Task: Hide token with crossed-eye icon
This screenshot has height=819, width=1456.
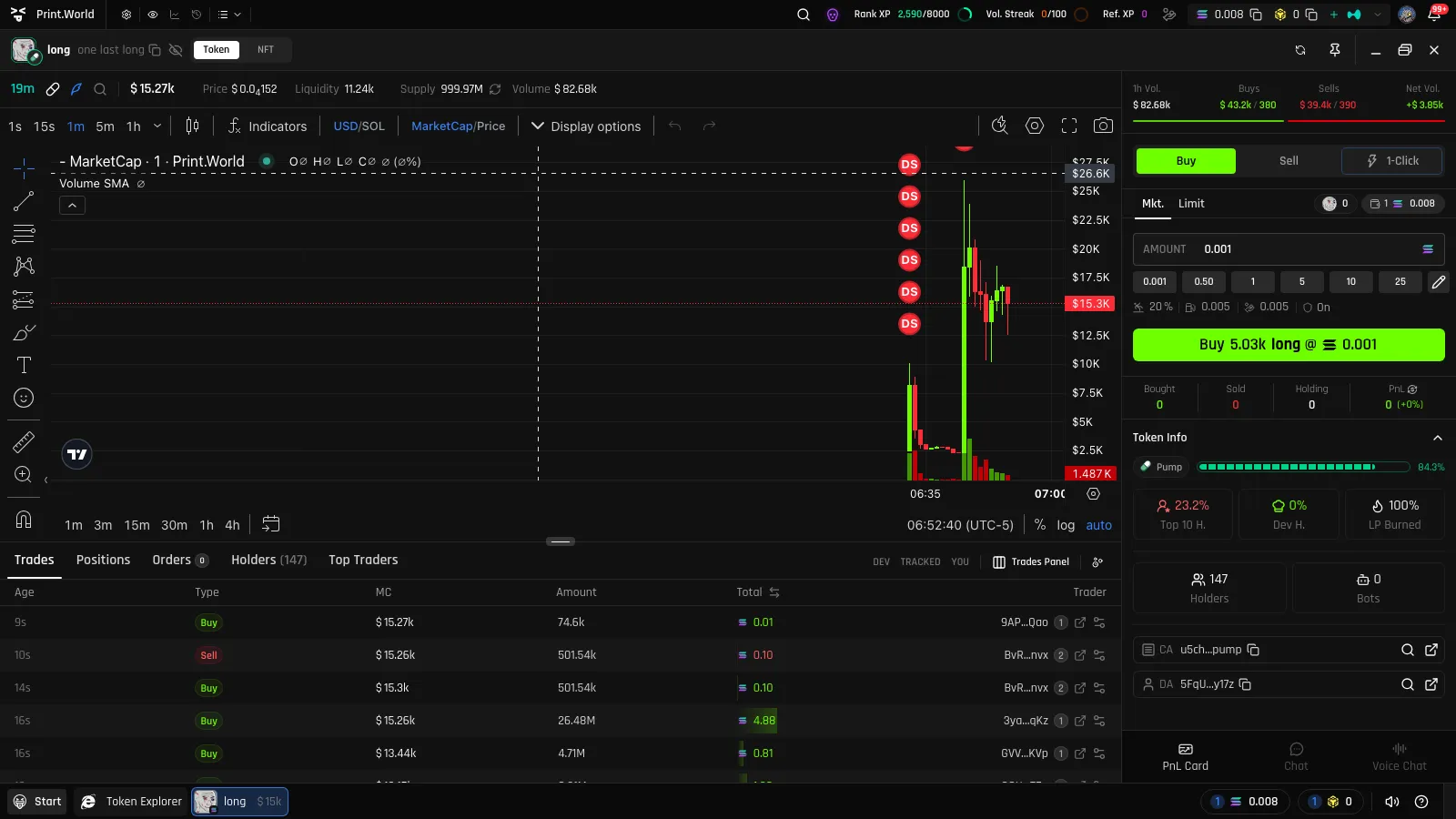Action: coord(176,50)
